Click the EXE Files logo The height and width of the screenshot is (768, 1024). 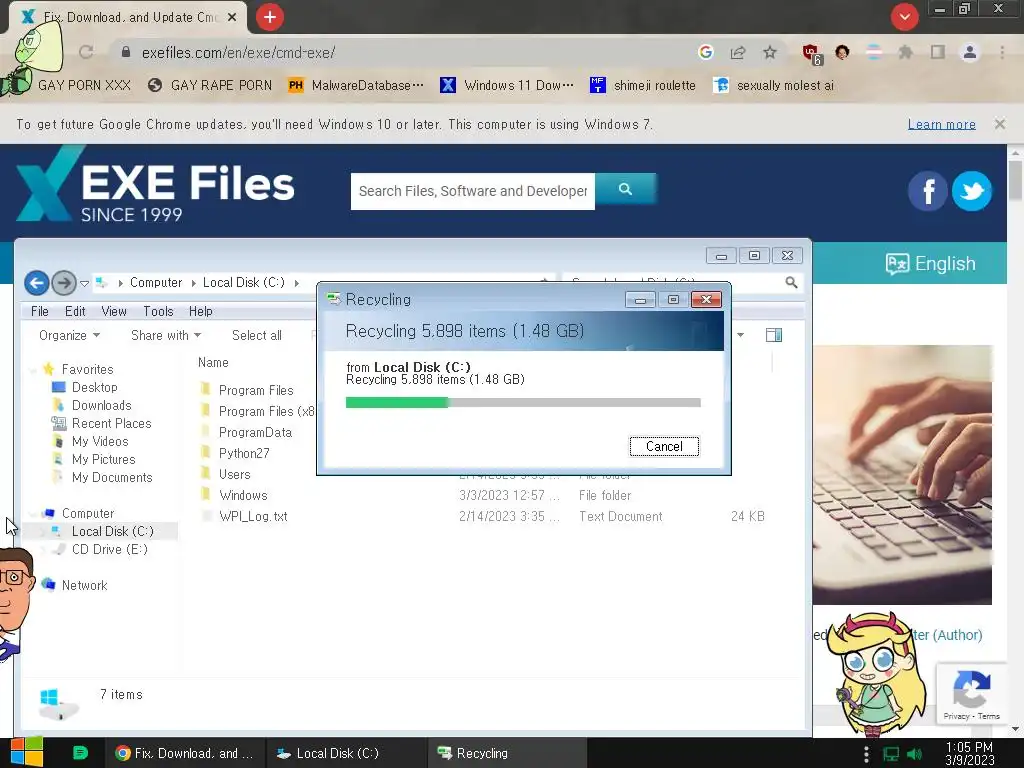pos(155,185)
